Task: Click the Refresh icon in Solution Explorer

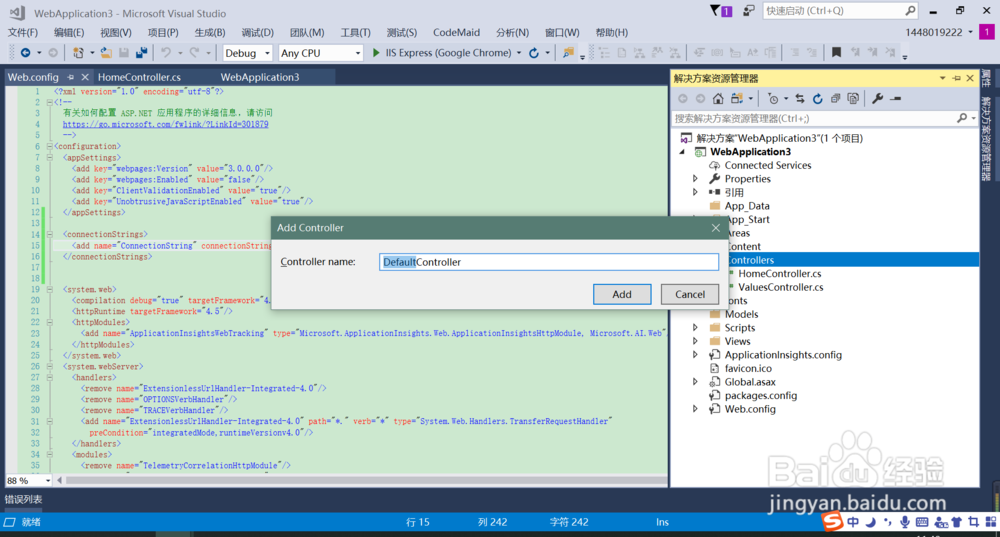Action: pyautogui.click(x=818, y=99)
